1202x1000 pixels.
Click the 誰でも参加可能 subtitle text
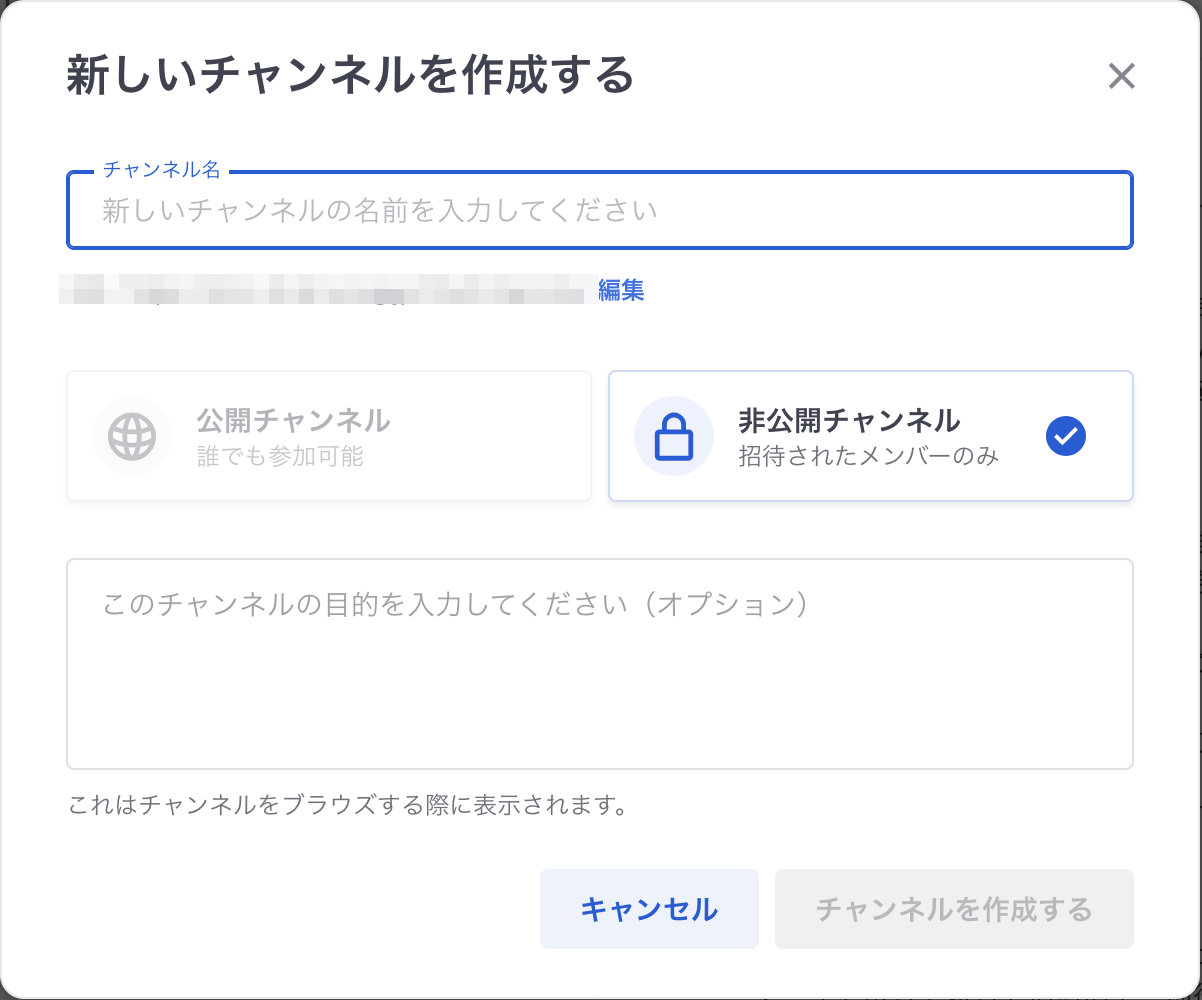point(280,457)
